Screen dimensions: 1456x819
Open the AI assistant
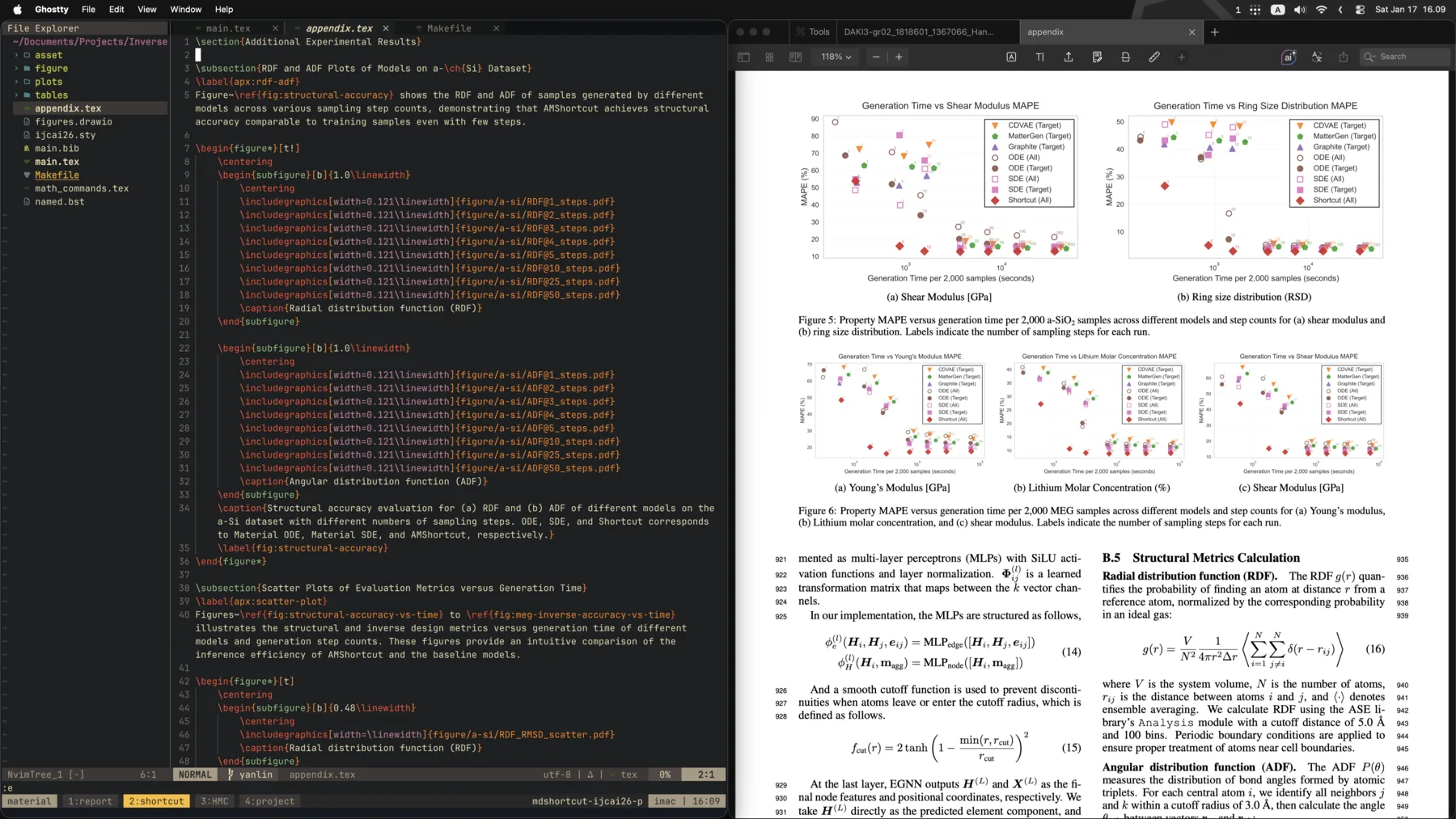(x=1289, y=57)
